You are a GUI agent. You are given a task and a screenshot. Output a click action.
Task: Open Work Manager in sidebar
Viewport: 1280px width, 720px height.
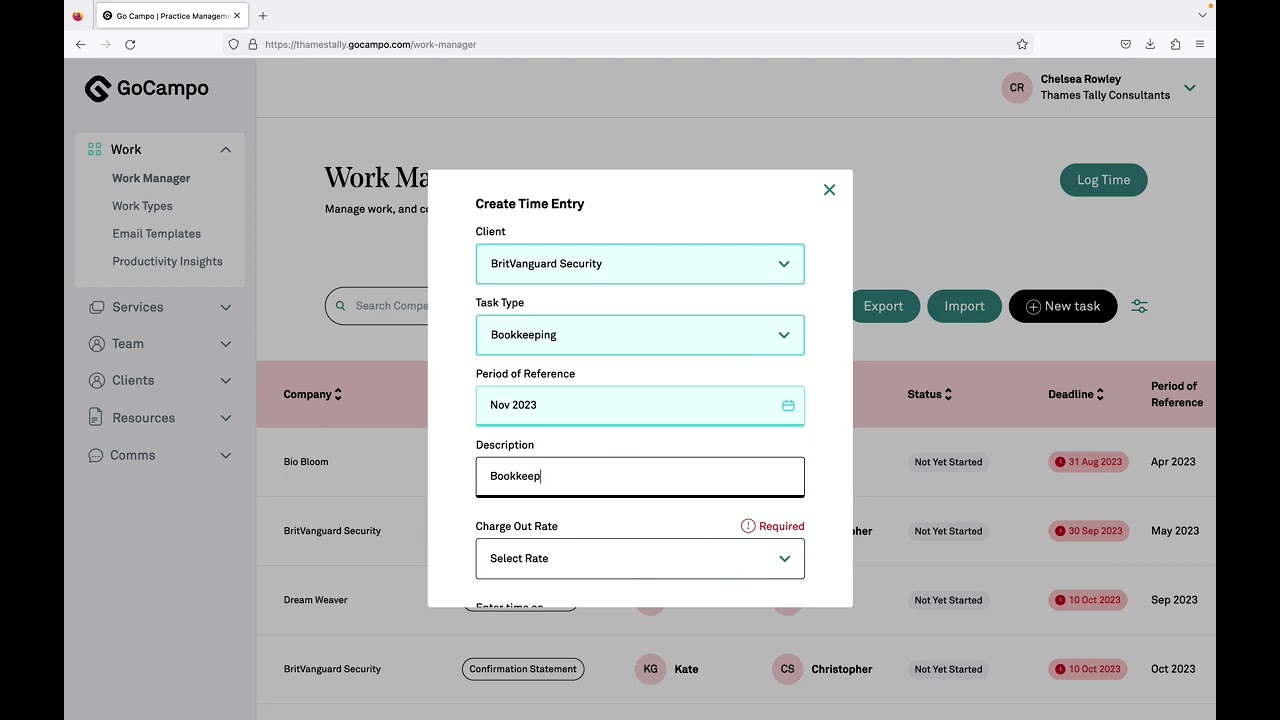pyautogui.click(x=151, y=178)
